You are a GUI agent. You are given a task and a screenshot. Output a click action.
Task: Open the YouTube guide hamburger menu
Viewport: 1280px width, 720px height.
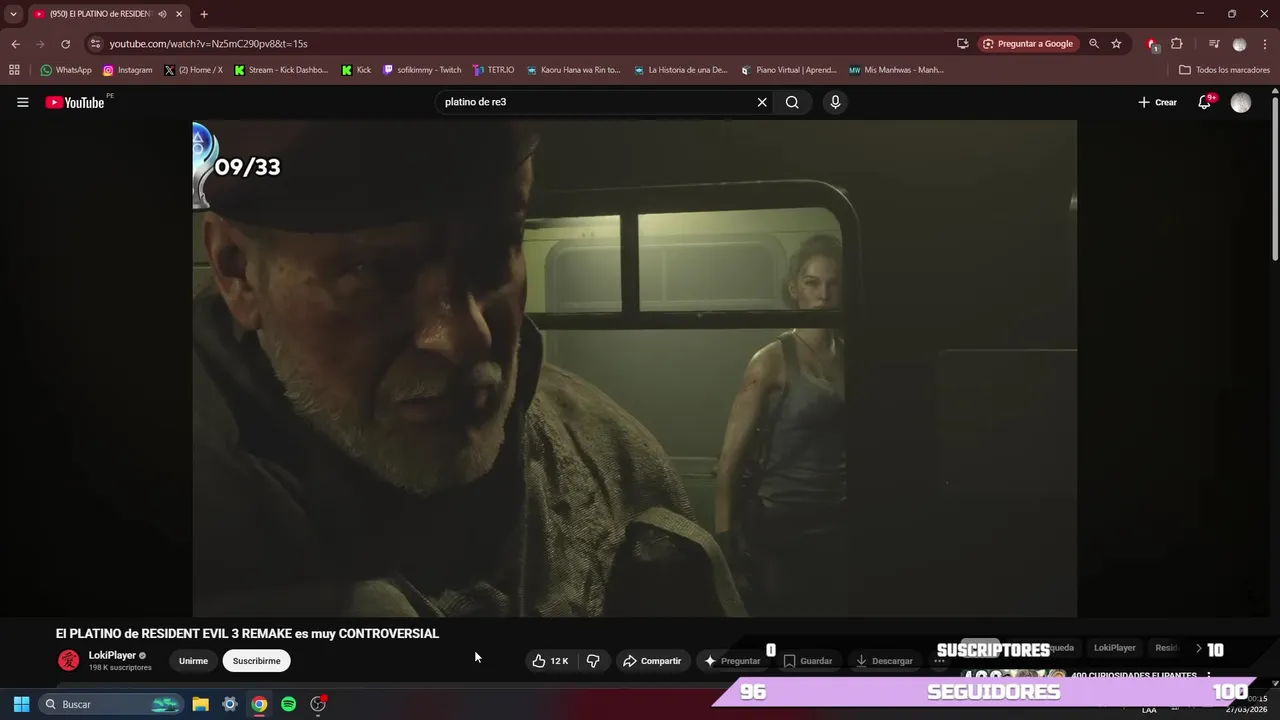22,102
